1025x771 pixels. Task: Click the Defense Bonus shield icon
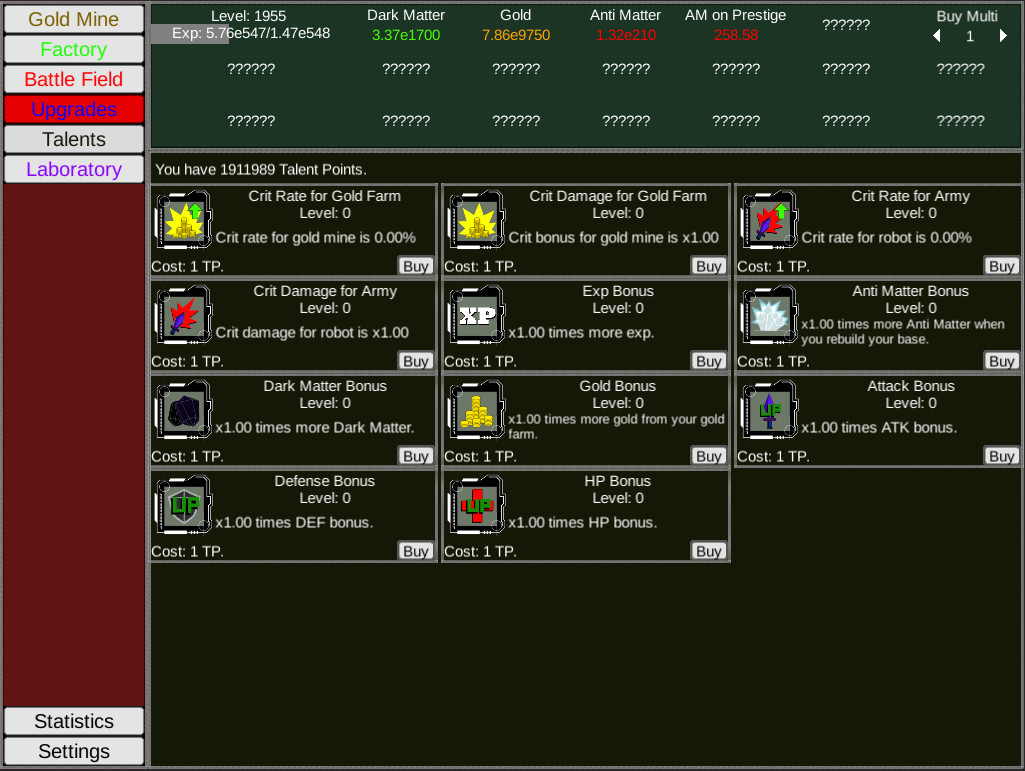(x=182, y=505)
